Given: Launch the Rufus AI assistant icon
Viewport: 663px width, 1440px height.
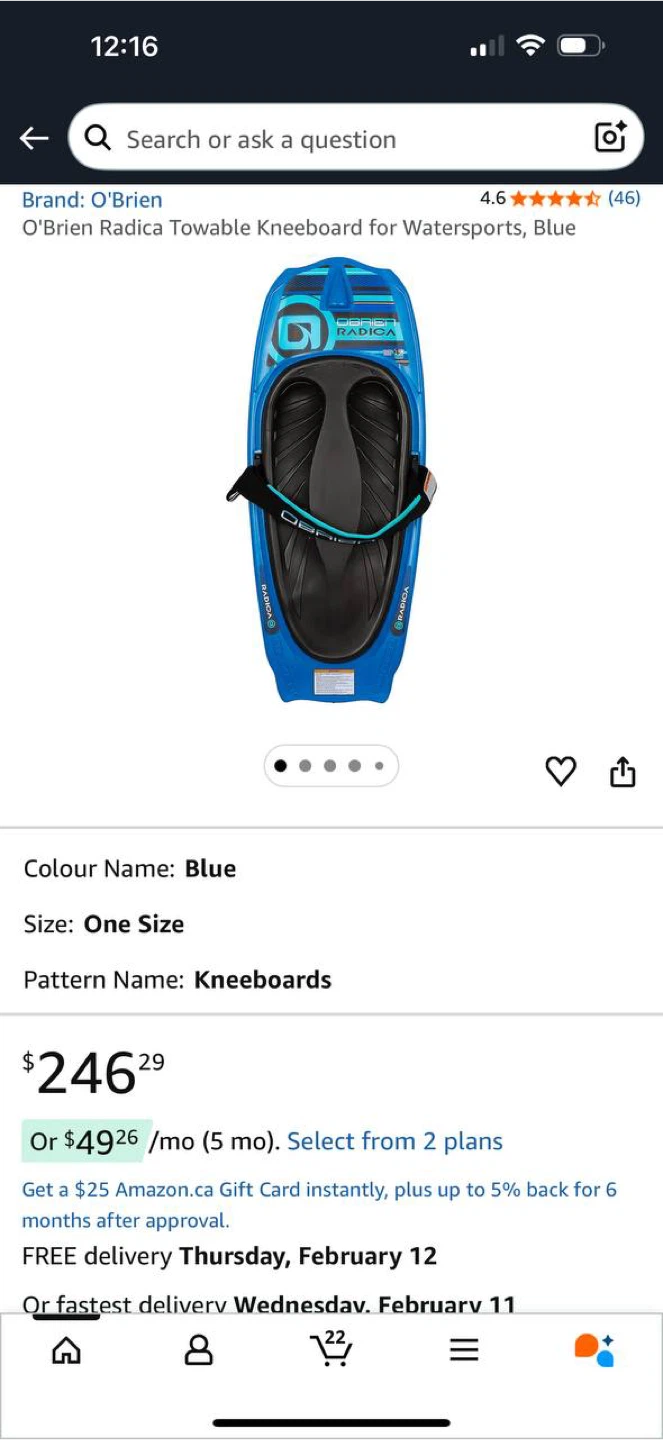Looking at the screenshot, I should [x=594, y=1349].
